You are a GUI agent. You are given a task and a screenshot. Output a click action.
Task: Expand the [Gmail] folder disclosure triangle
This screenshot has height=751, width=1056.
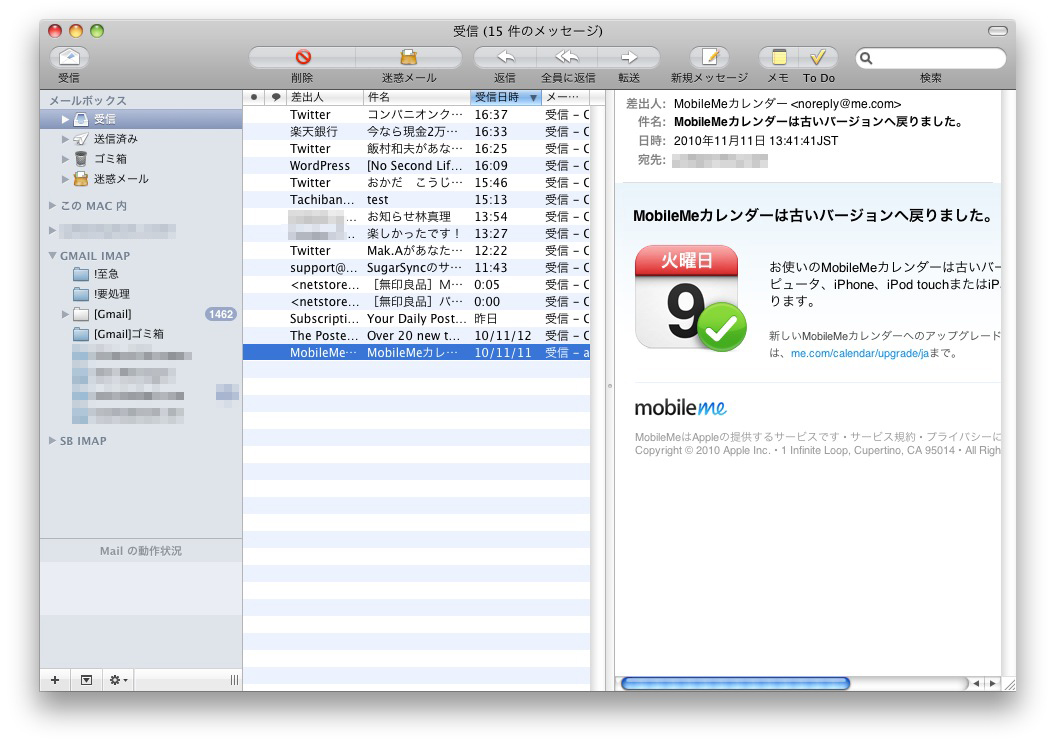66,314
